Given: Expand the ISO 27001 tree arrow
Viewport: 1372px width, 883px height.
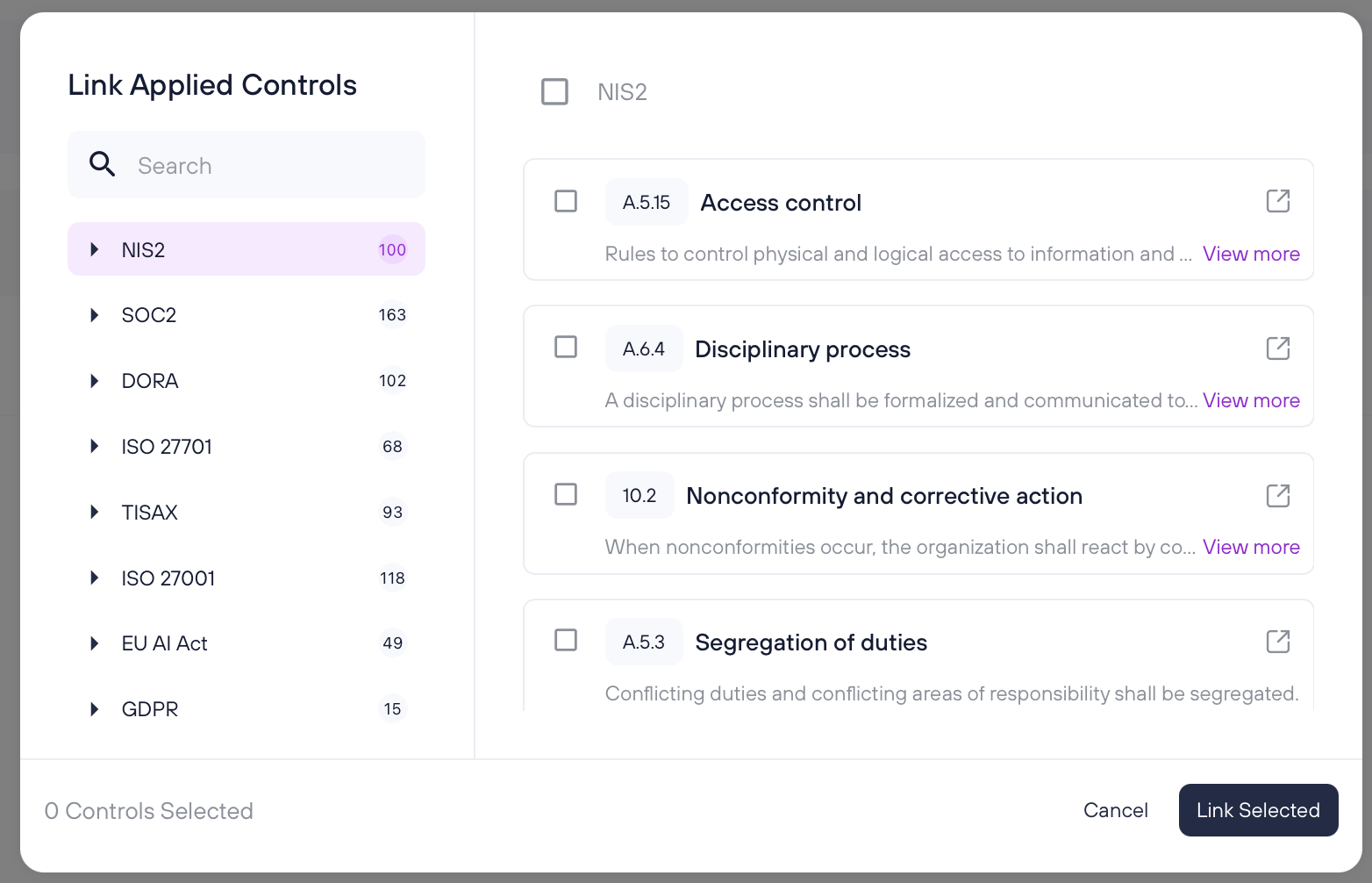Looking at the screenshot, I should [x=95, y=578].
